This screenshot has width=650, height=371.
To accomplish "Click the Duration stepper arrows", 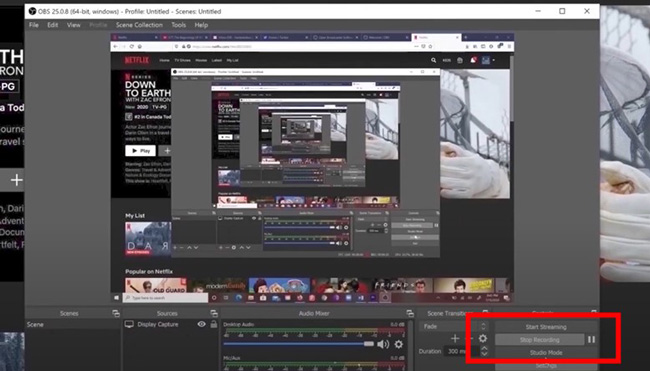I will [x=484, y=351].
